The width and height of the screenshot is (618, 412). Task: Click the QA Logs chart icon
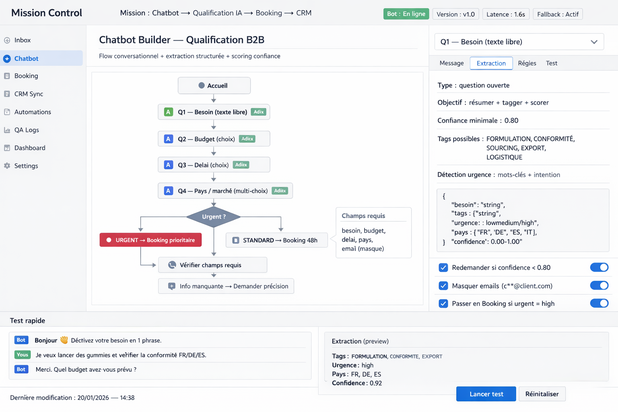(8, 130)
